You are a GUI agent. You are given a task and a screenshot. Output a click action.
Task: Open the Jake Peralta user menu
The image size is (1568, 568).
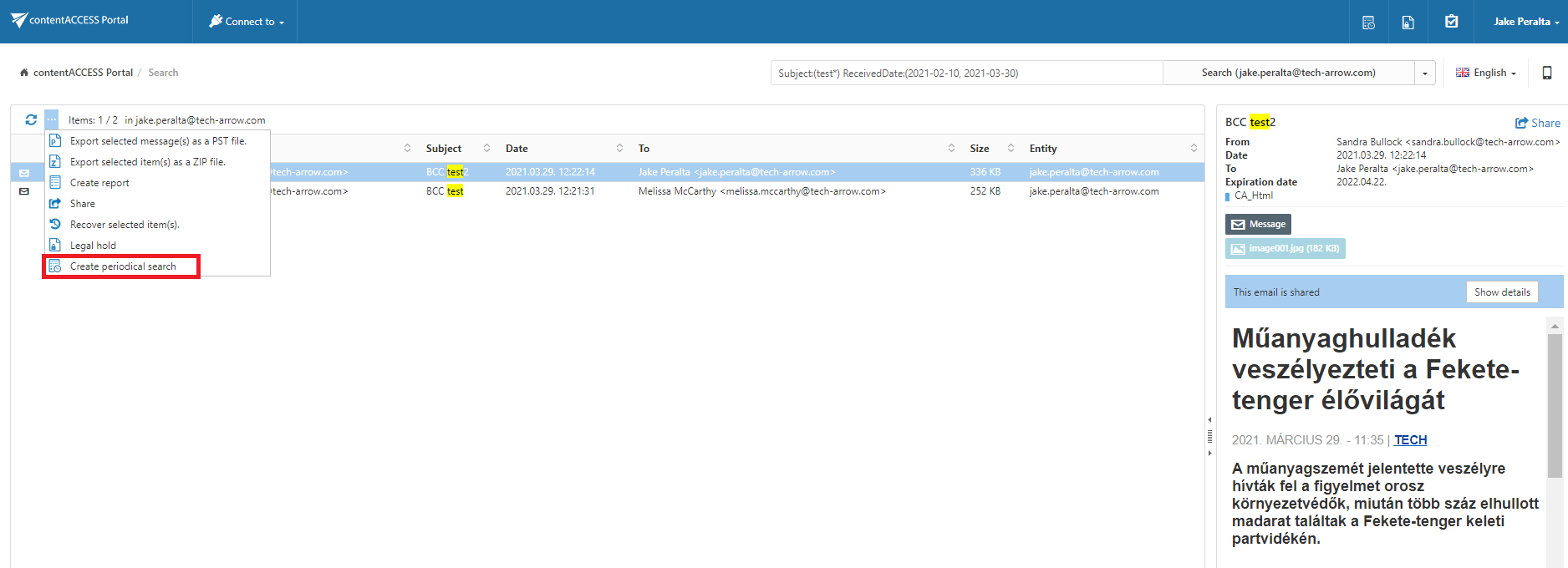tap(1526, 22)
